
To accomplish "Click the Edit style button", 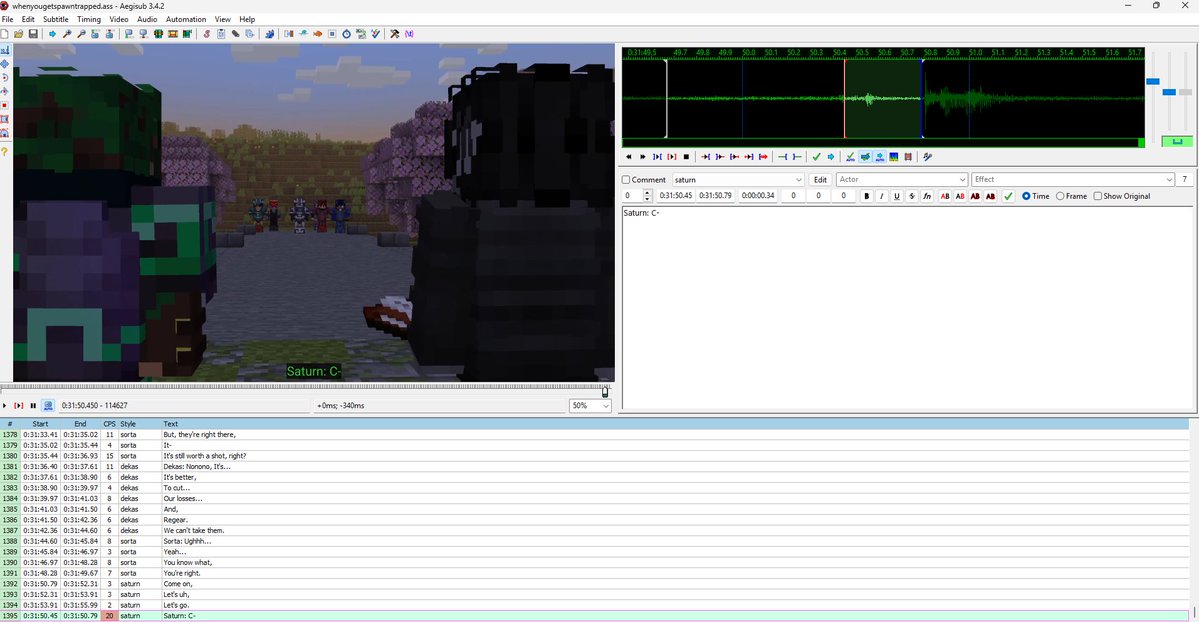I will point(820,180).
